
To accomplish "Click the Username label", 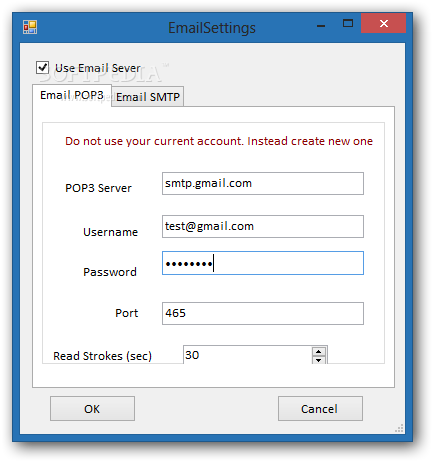I will pyautogui.click(x=110, y=232).
